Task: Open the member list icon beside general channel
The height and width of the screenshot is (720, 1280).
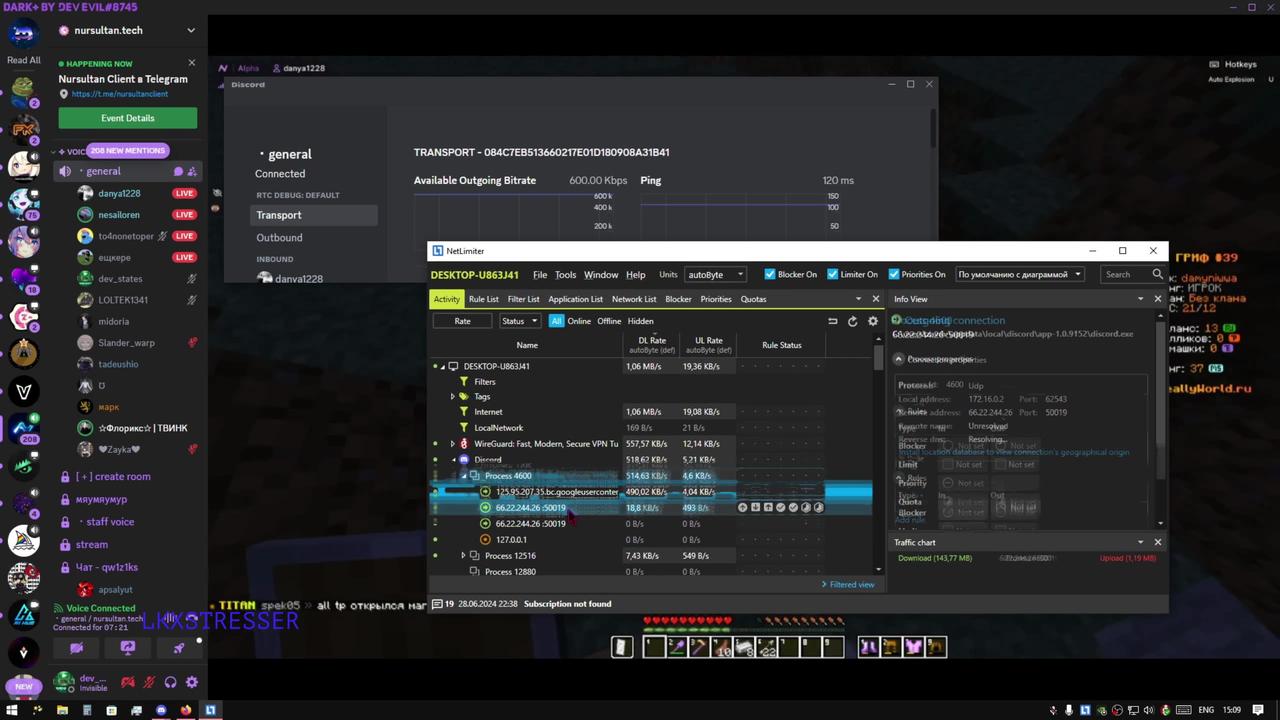Action: coord(190,171)
